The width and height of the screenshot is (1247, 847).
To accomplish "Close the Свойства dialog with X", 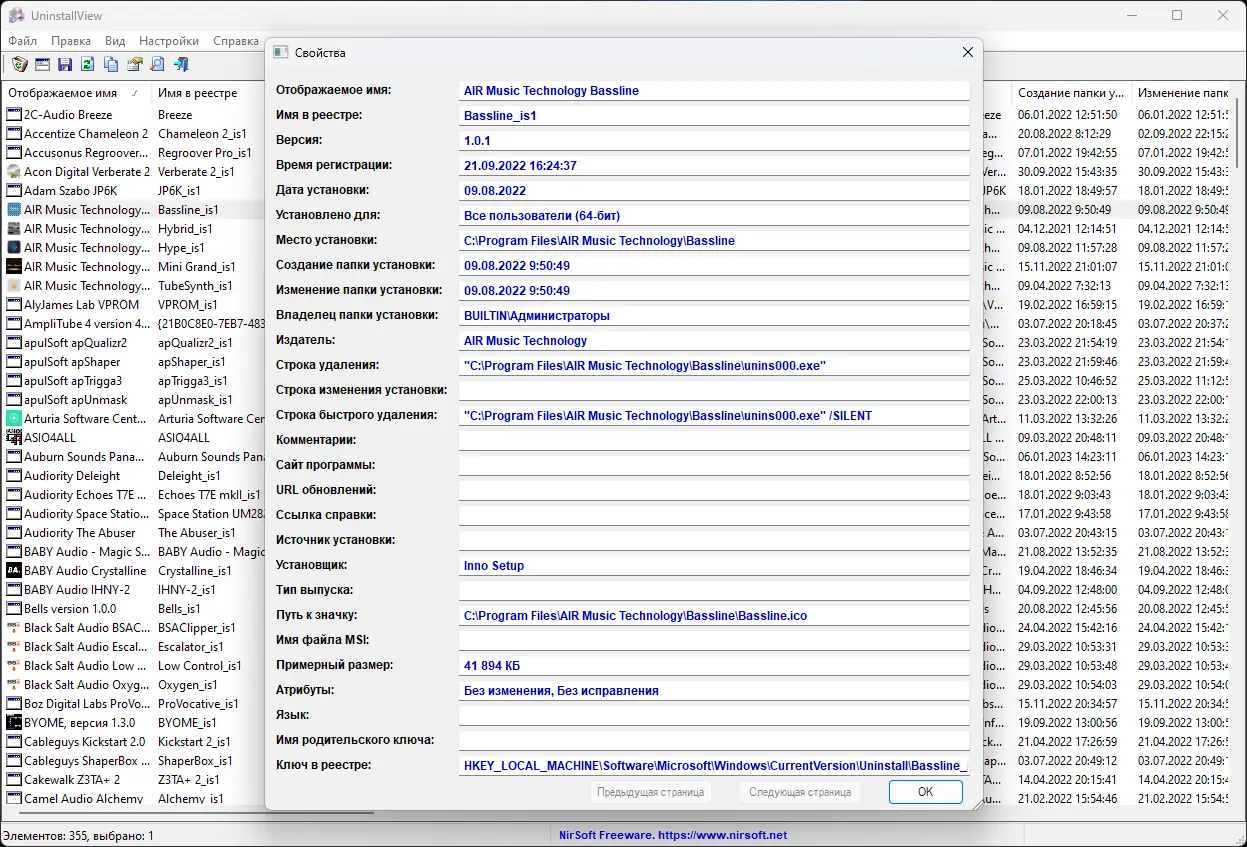I will (x=967, y=52).
